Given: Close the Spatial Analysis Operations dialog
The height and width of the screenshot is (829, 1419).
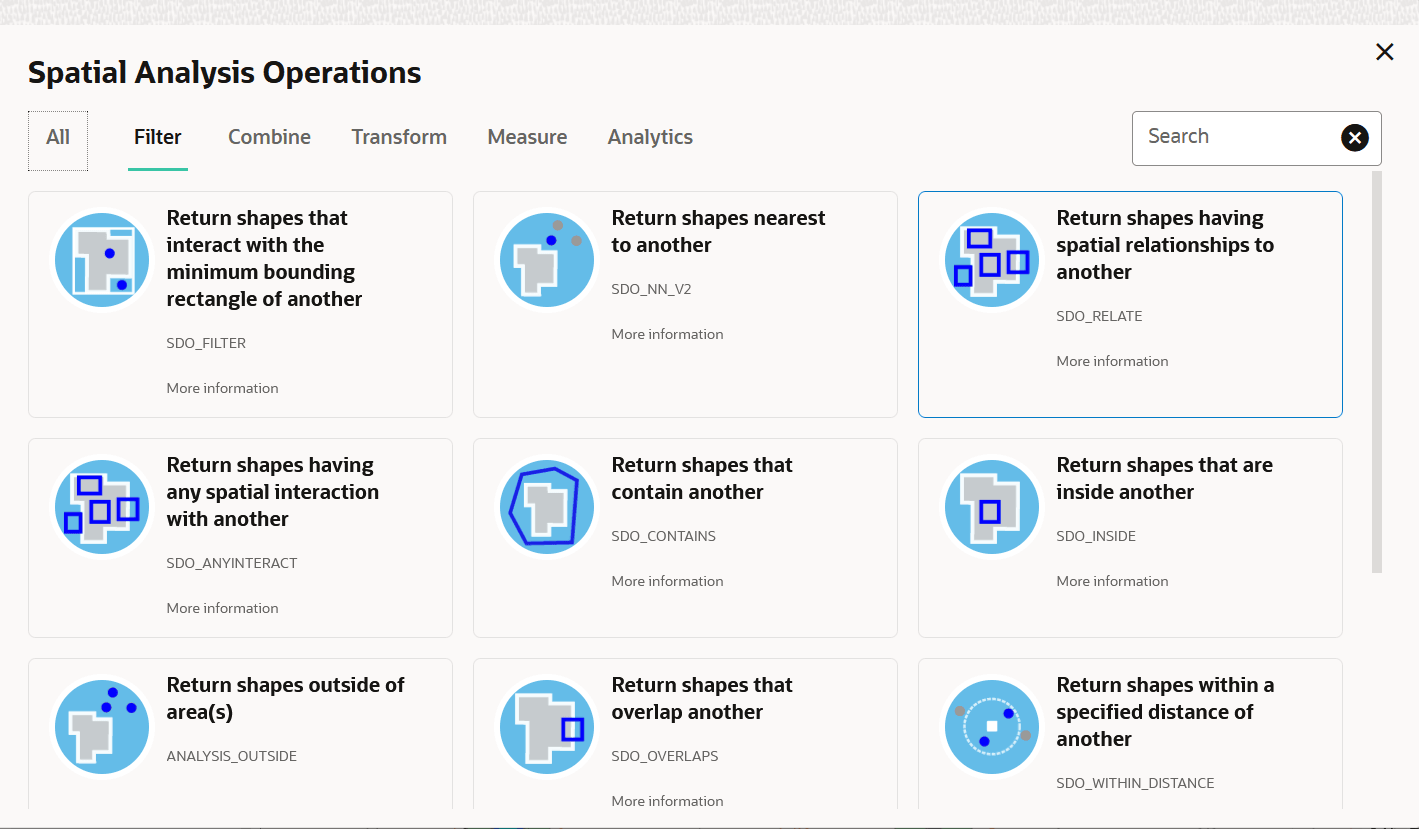Looking at the screenshot, I should click(x=1384, y=52).
